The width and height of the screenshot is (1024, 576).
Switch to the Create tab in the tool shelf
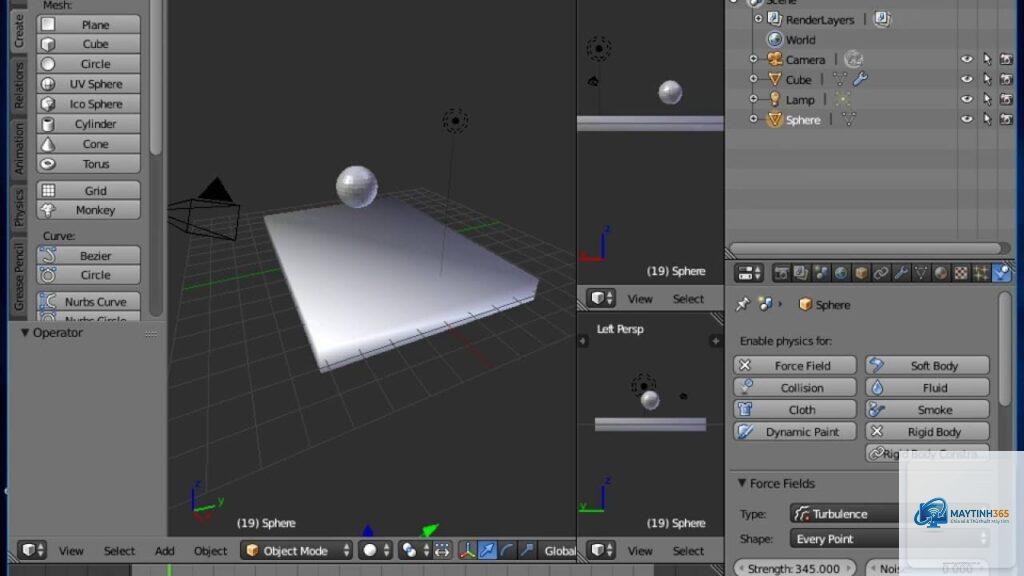[18, 29]
